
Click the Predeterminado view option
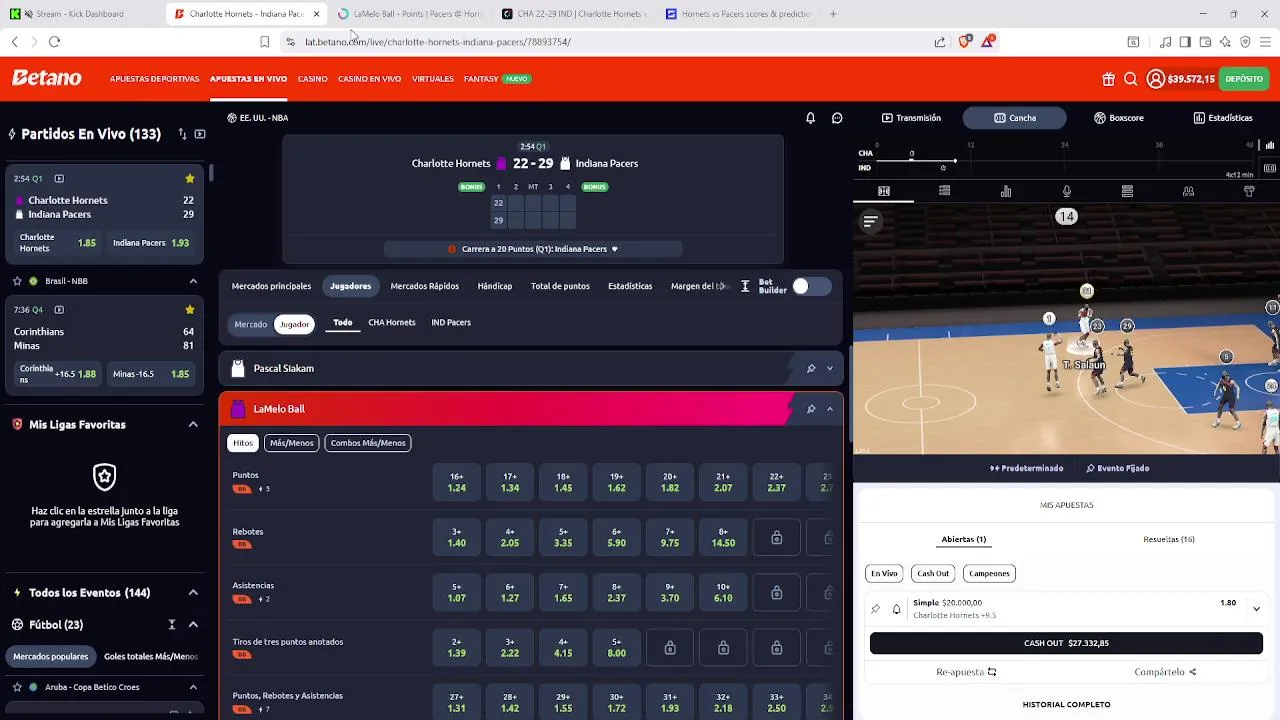tap(1026, 469)
